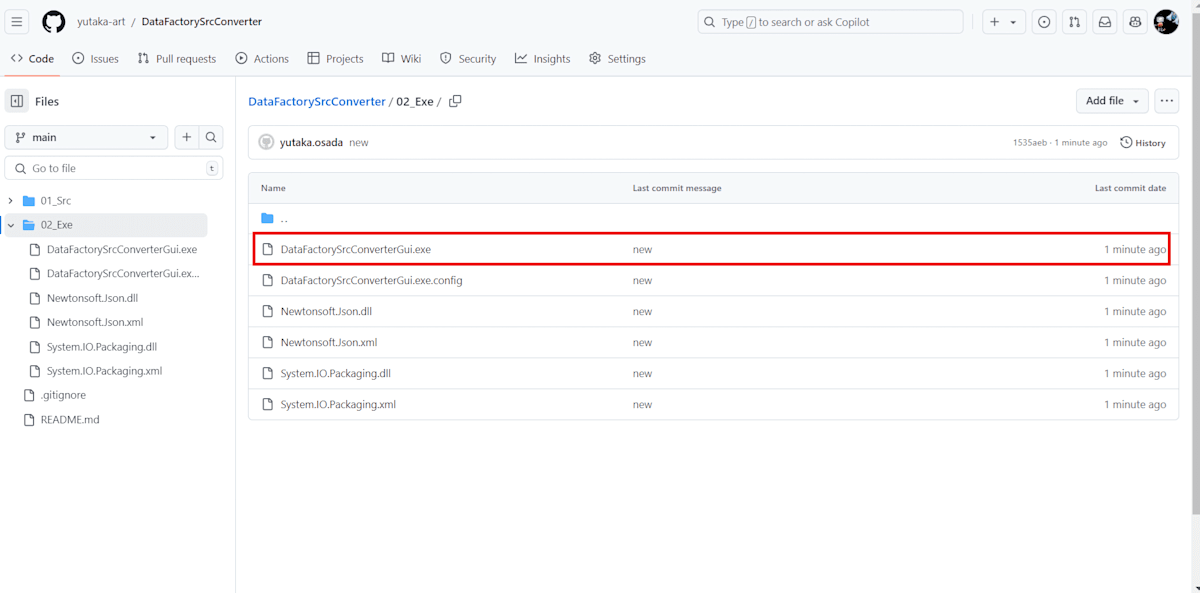
Task: Click the README.md file icon in tree
Action: click(29, 419)
